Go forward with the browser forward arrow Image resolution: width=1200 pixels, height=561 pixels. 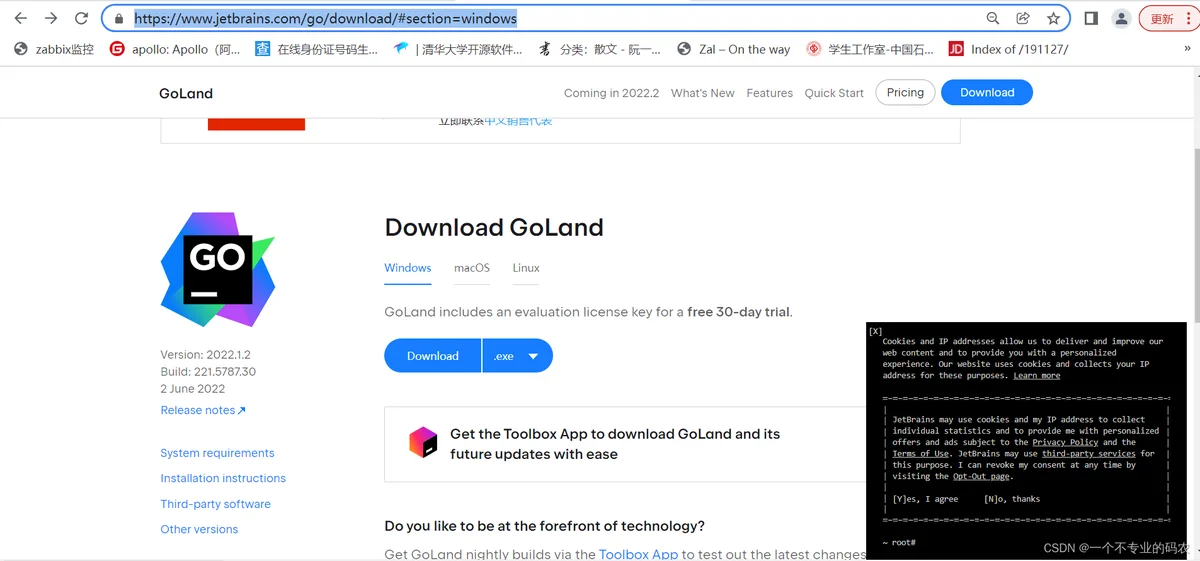click(x=51, y=18)
